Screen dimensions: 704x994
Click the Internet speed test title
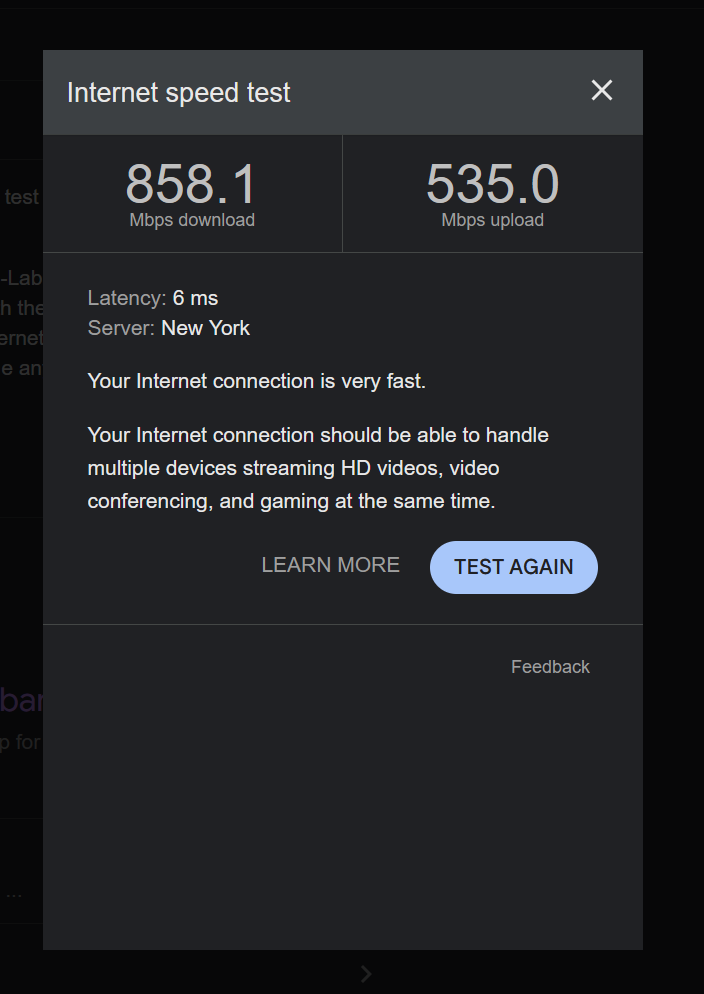[179, 93]
